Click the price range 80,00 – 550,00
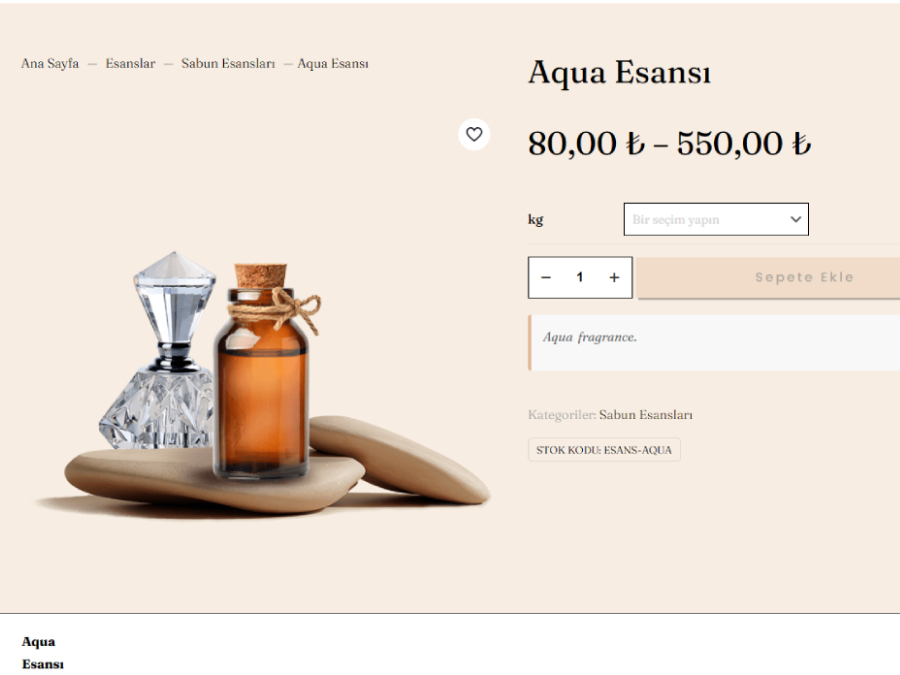 (669, 143)
